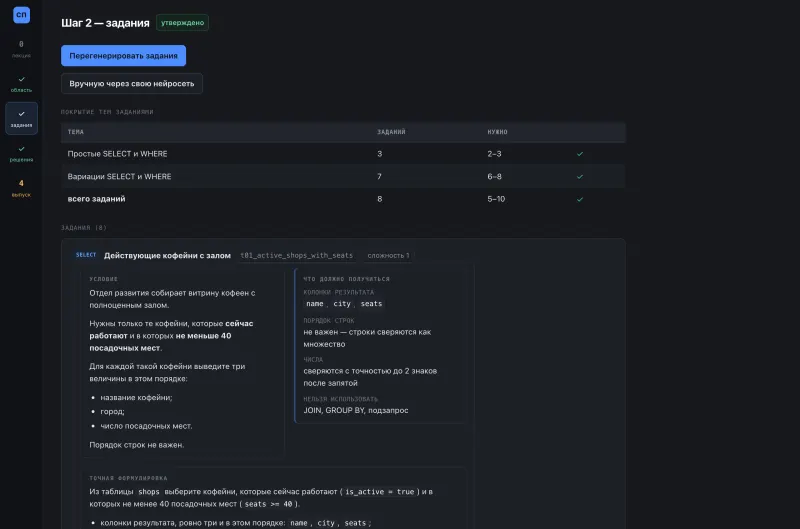Open the "сп" logo in the sidebar
The image size is (800, 529).
(x=21, y=14)
